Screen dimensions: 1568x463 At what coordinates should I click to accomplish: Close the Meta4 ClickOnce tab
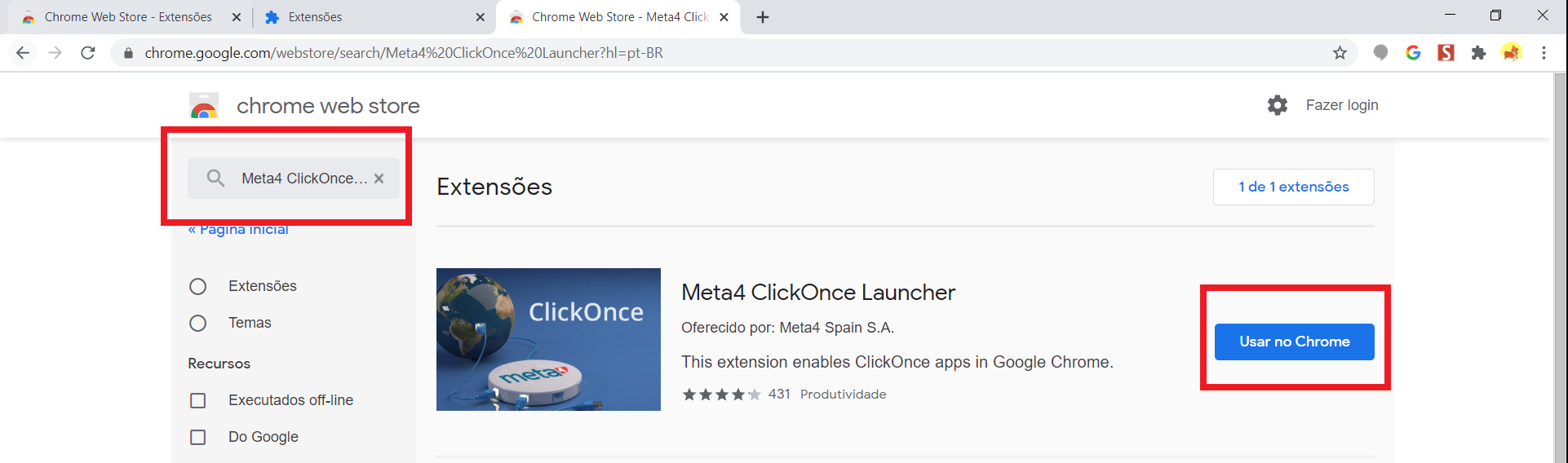[724, 17]
